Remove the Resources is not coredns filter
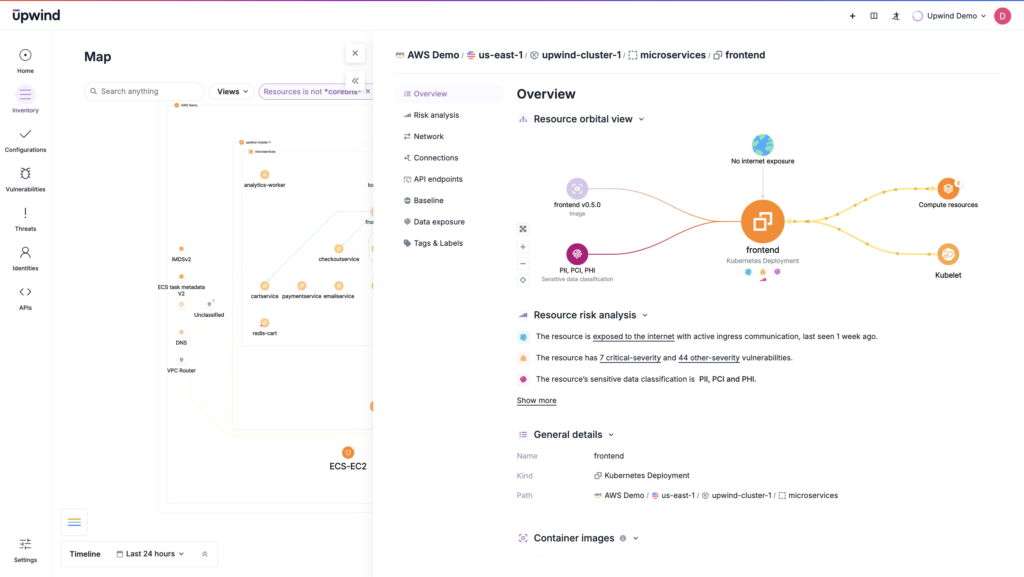The width and height of the screenshot is (1024, 577). pyautogui.click(x=367, y=91)
